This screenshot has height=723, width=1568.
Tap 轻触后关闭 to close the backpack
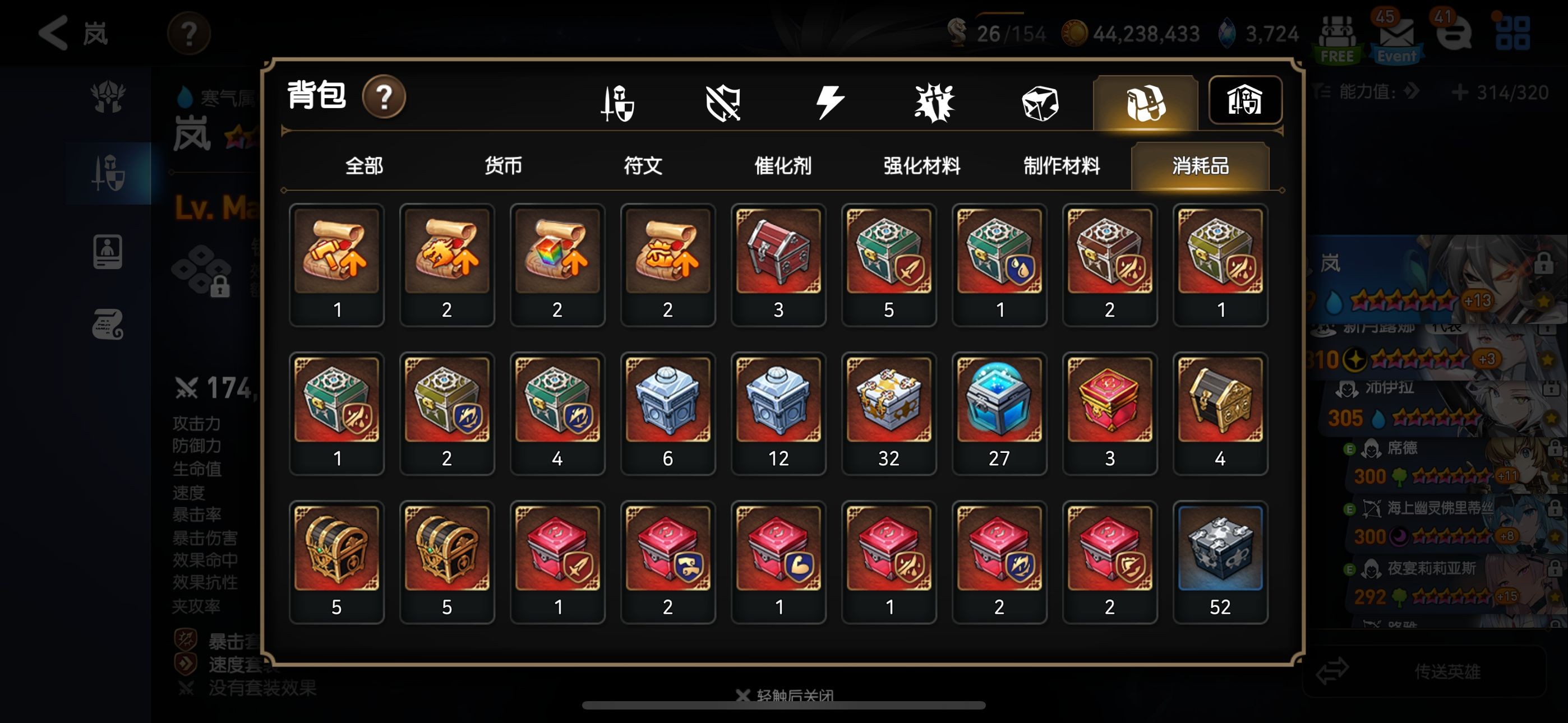click(784, 695)
